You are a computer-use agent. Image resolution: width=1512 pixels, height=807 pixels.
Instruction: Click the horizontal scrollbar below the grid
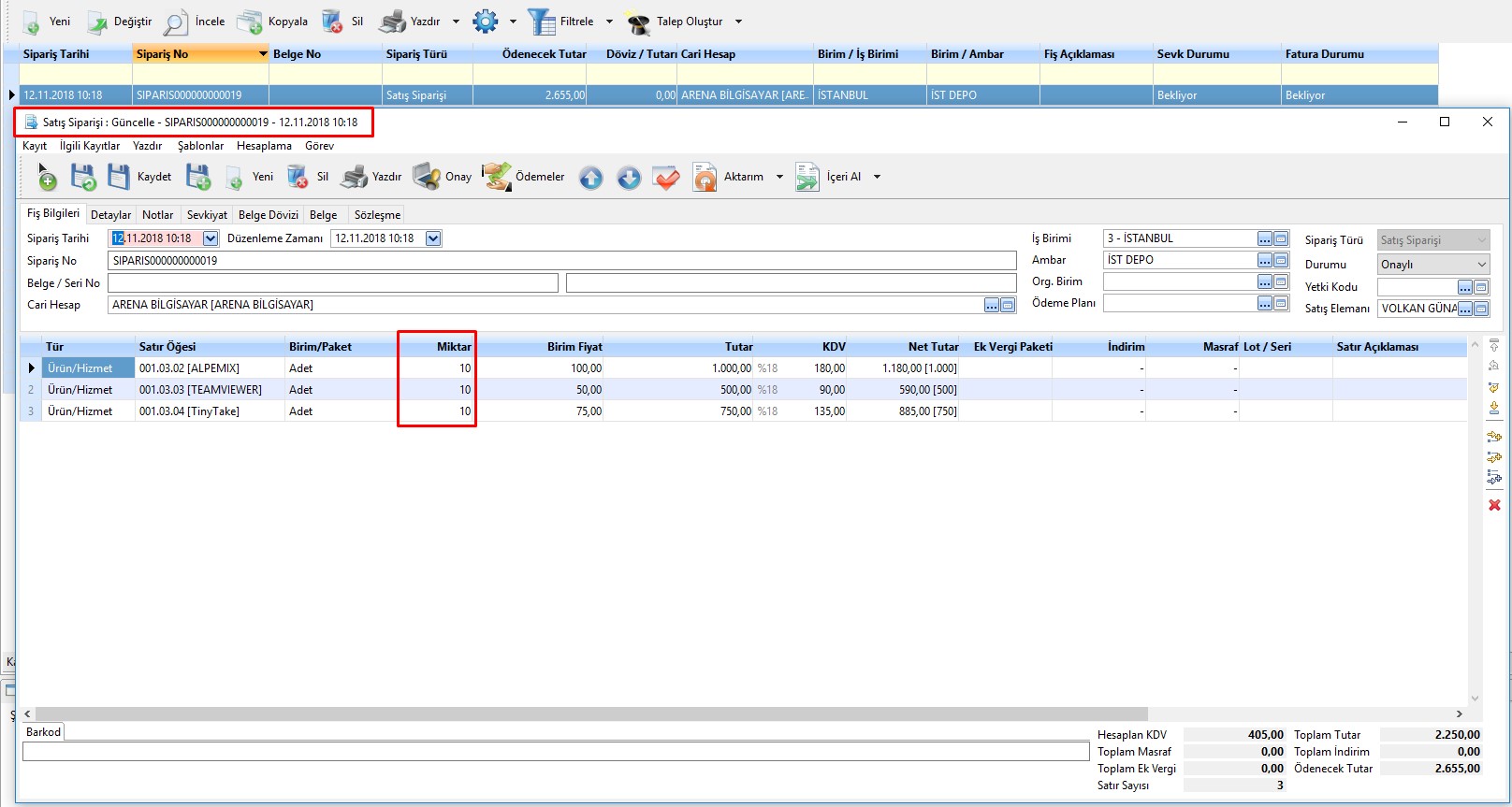point(589,713)
